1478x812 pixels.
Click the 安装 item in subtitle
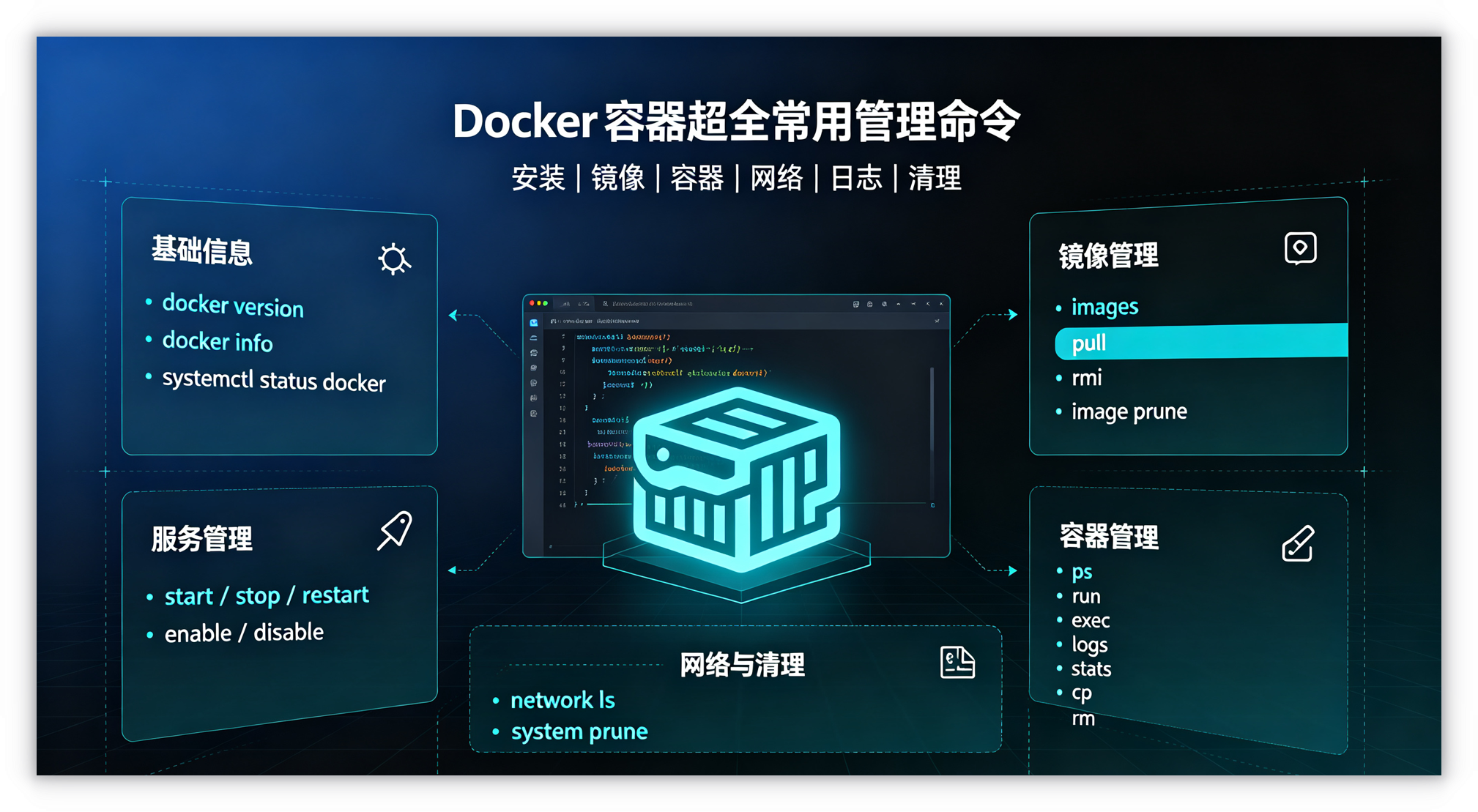[538, 178]
